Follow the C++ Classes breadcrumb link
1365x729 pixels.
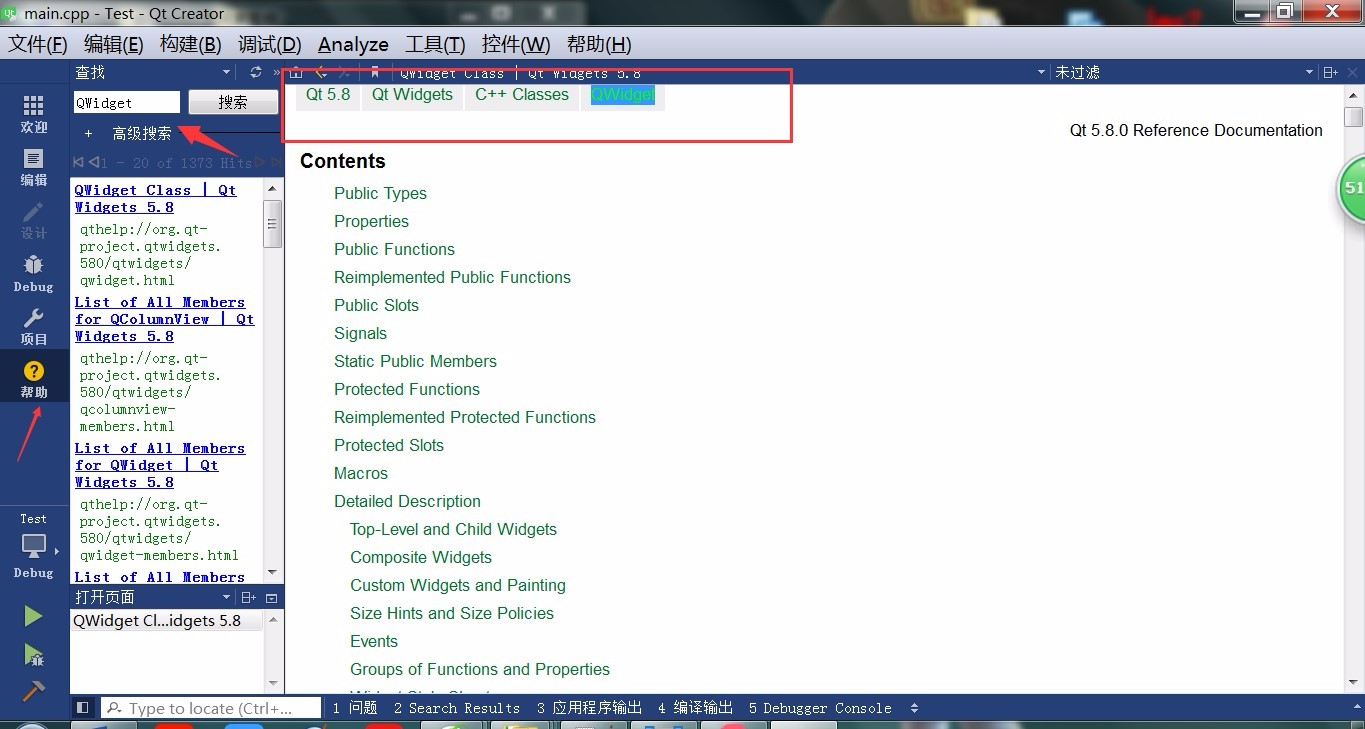[522, 95]
